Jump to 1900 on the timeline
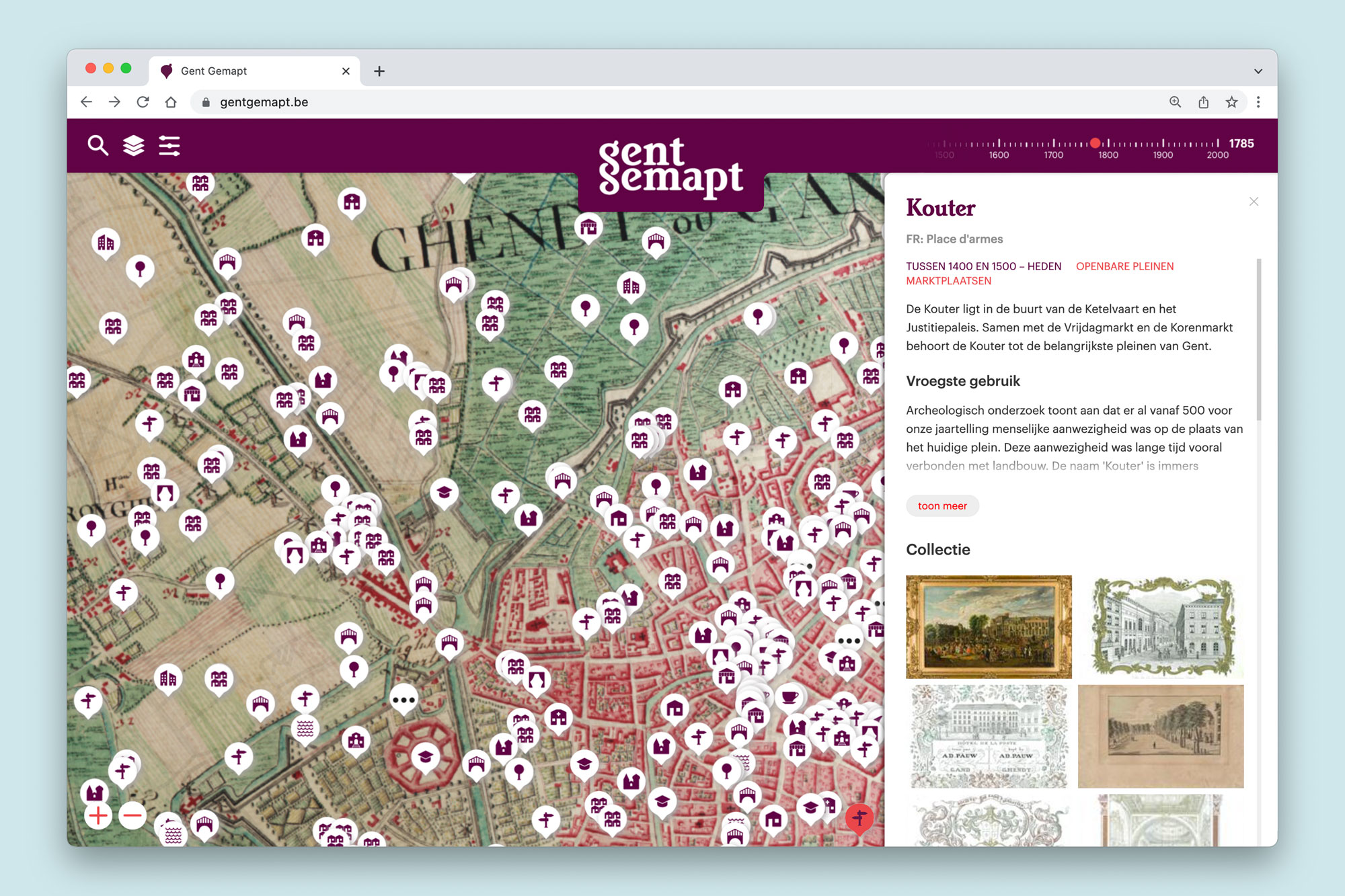Screen dimensions: 1345x896 point(1163,144)
